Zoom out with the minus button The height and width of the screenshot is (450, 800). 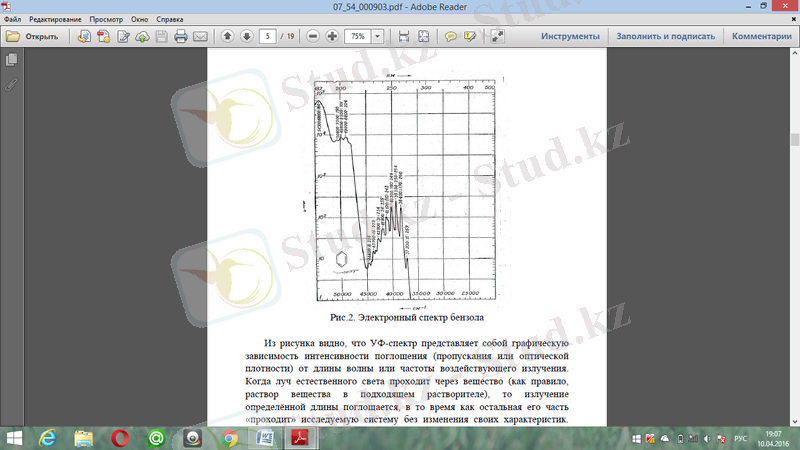pyautogui.click(x=313, y=36)
